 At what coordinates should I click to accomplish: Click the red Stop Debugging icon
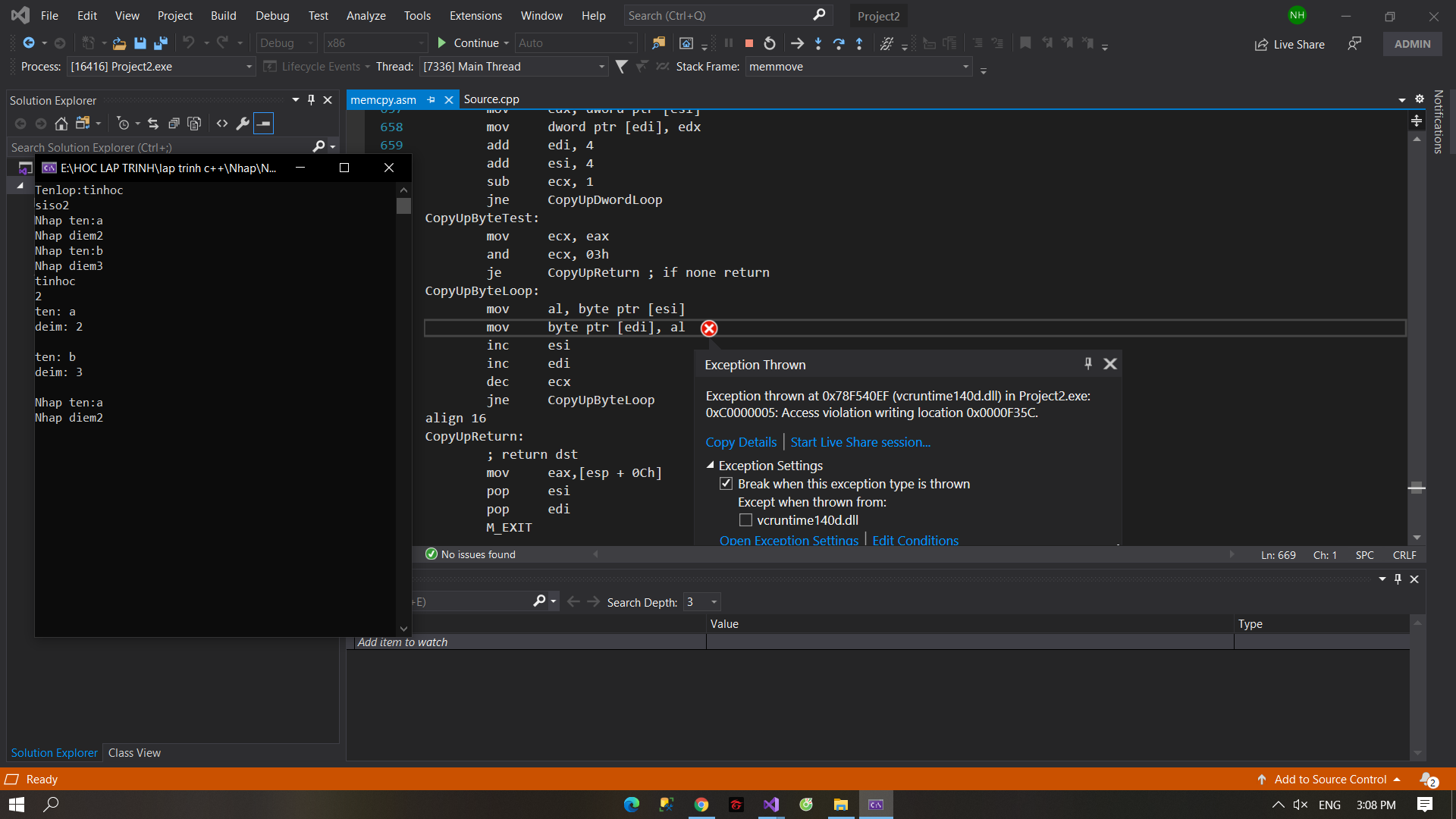(x=749, y=43)
